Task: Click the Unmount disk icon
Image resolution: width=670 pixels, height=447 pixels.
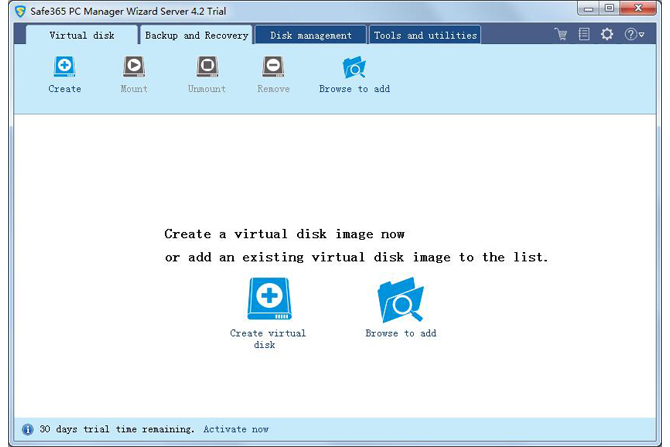Action: pyautogui.click(x=206, y=67)
